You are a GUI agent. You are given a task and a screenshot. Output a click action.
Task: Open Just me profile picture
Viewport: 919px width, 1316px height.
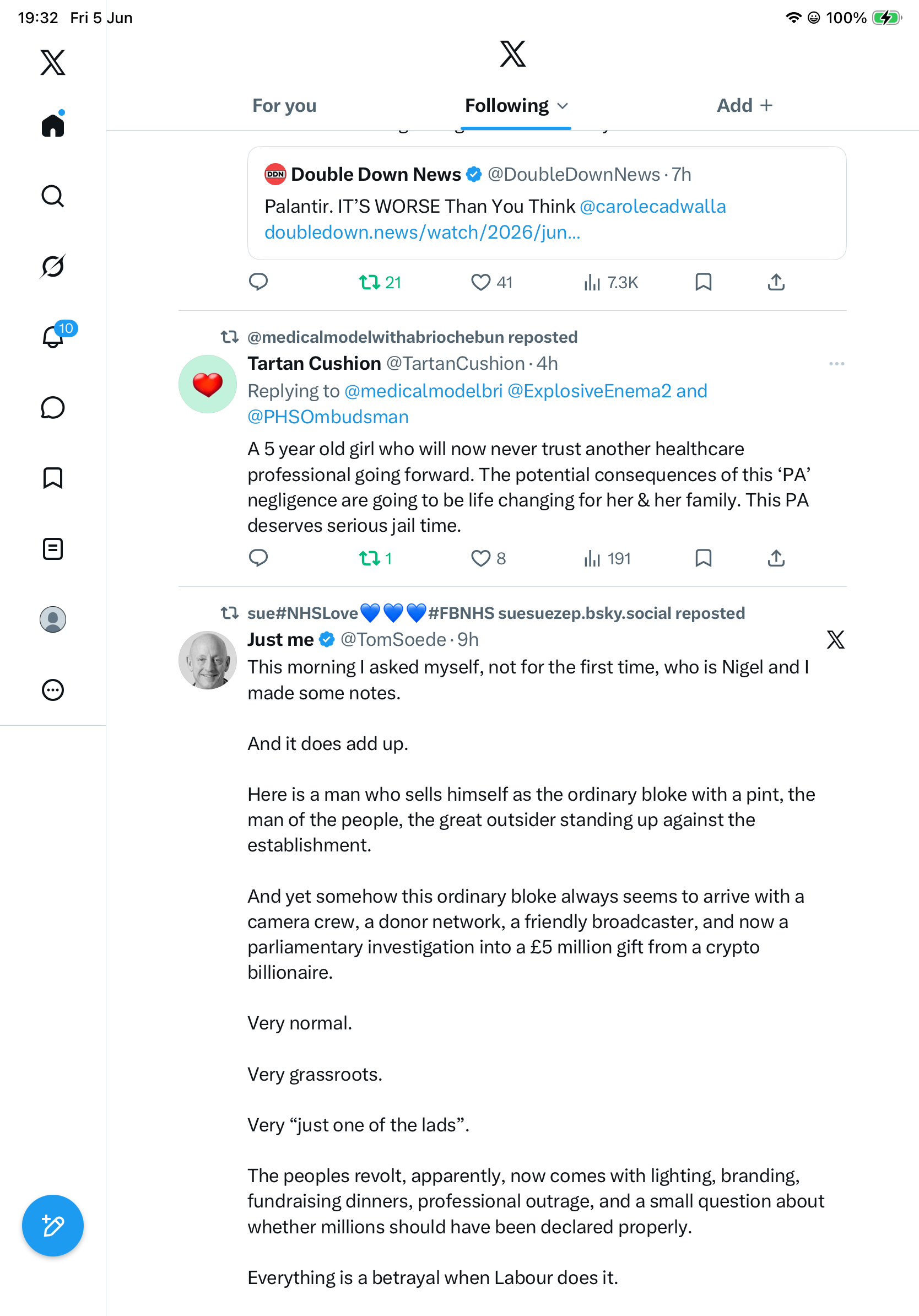[x=207, y=660]
